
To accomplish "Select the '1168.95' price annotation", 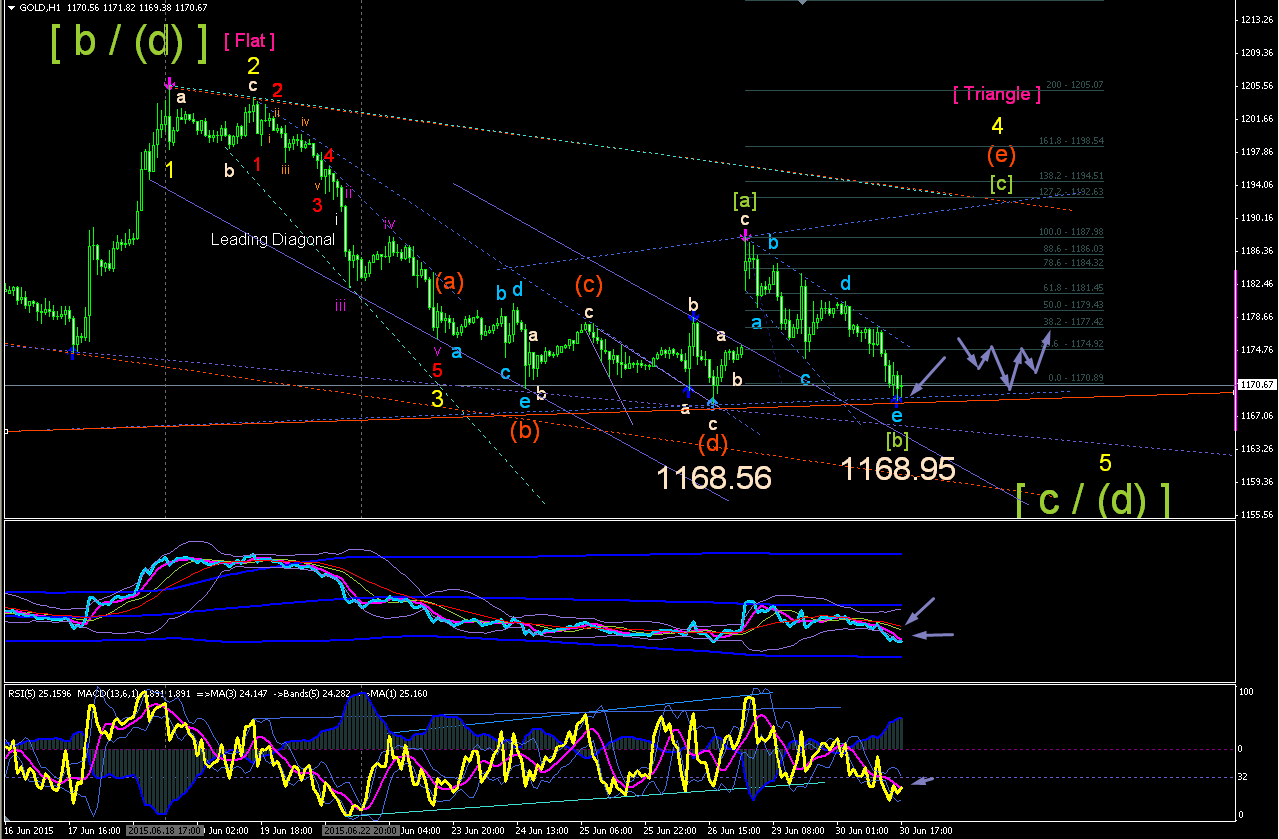I will pyautogui.click(x=897, y=468).
